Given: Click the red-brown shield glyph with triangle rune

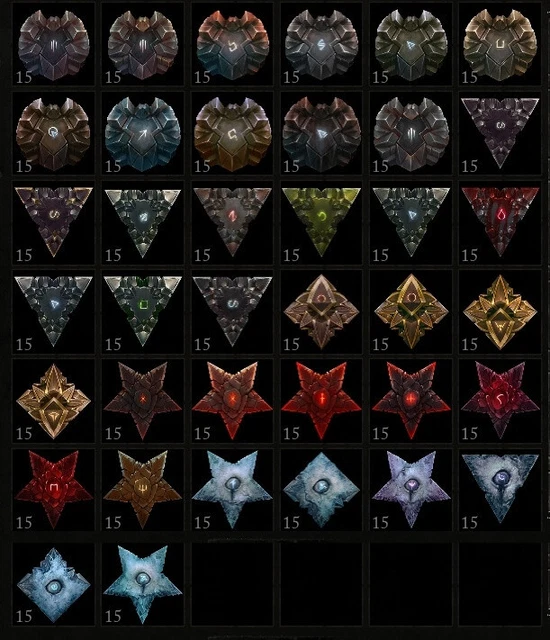Looking at the screenshot, I should tap(322, 133).
